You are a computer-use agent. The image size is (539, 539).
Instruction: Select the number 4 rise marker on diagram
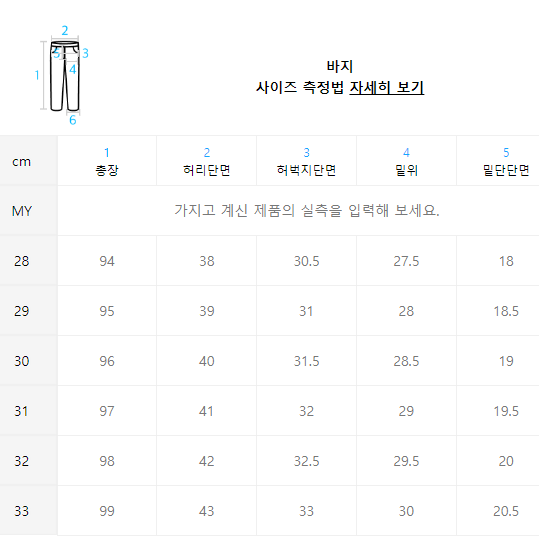tap(73, 69)
